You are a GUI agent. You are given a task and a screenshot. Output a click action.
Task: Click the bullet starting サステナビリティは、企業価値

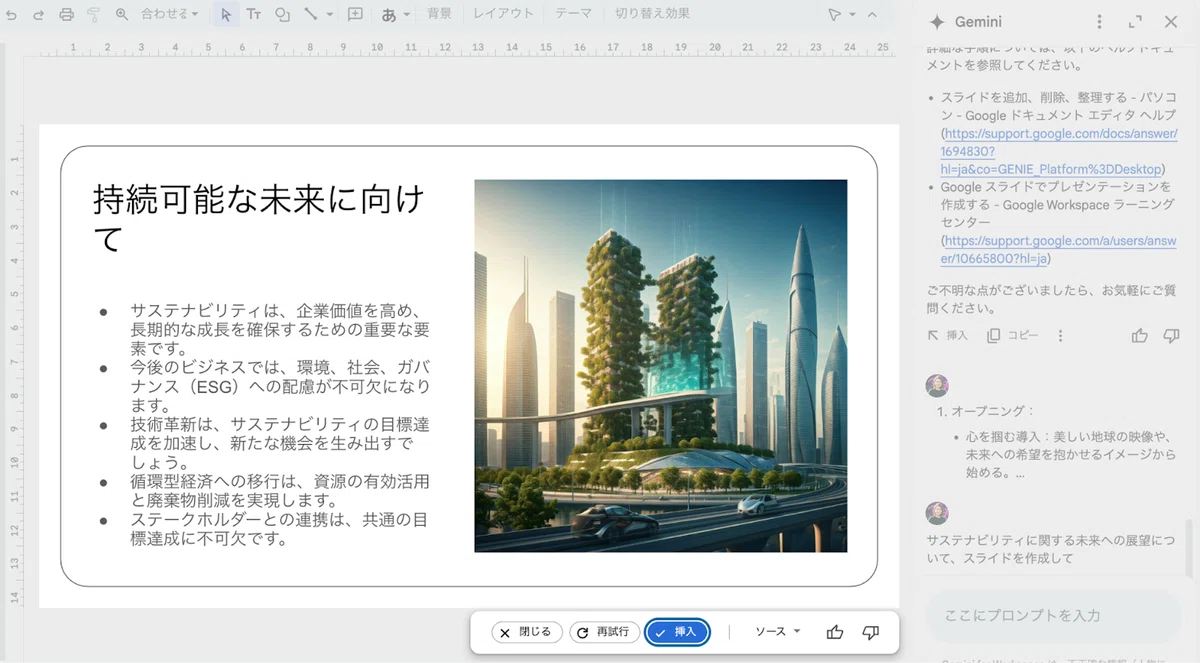(281, 329)
